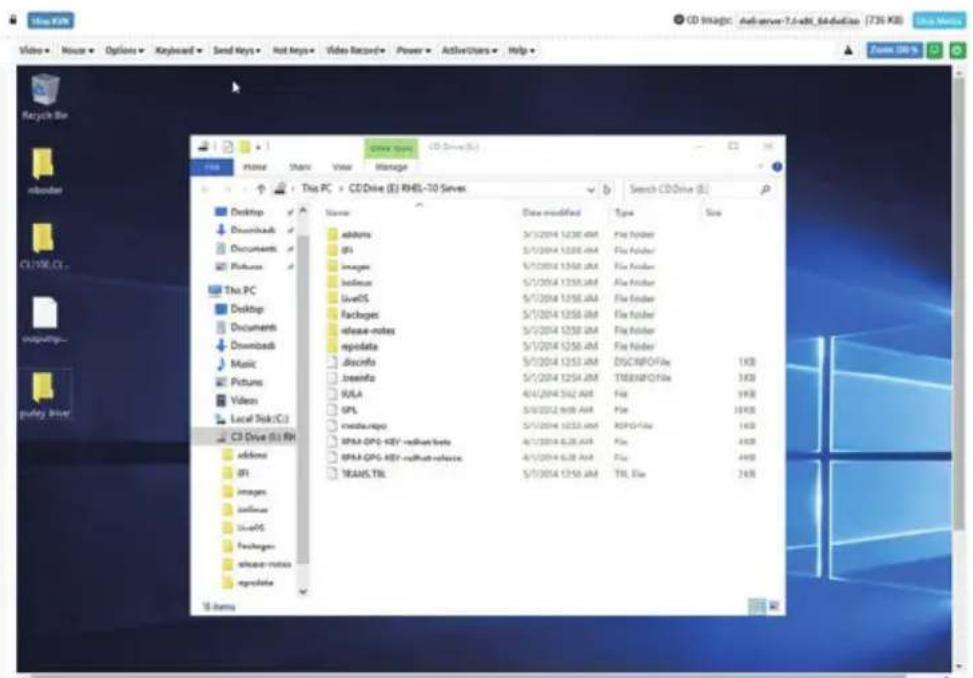Switch to details view icon in status bar
973x678 pixels.
click(x=757, y=606)
